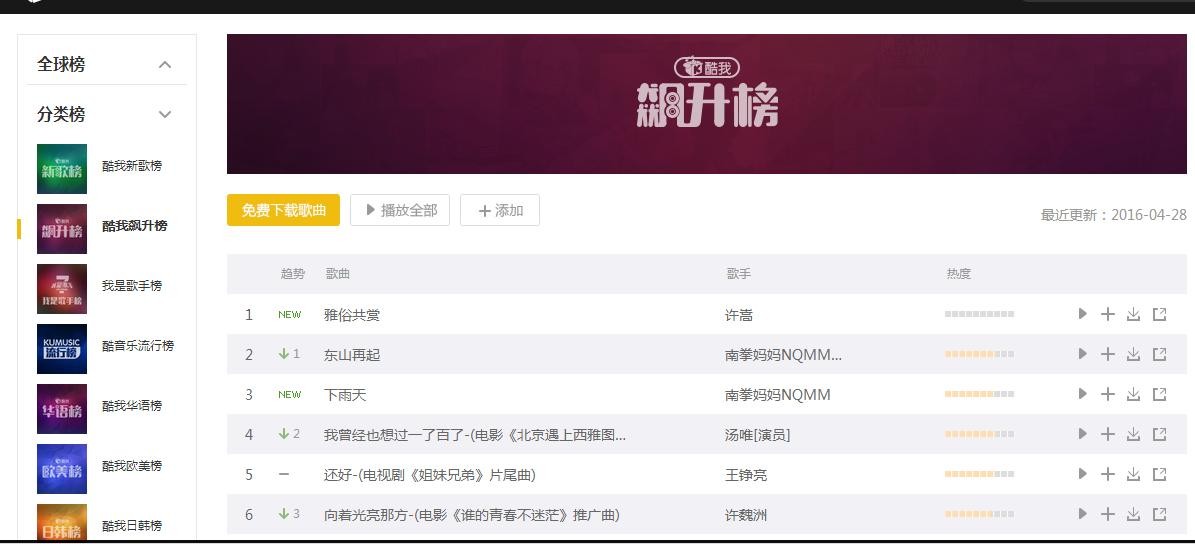Go to the 酷我欧美榜 chart
This screenshot has width=1195, height=544.
tap(132, 466)
